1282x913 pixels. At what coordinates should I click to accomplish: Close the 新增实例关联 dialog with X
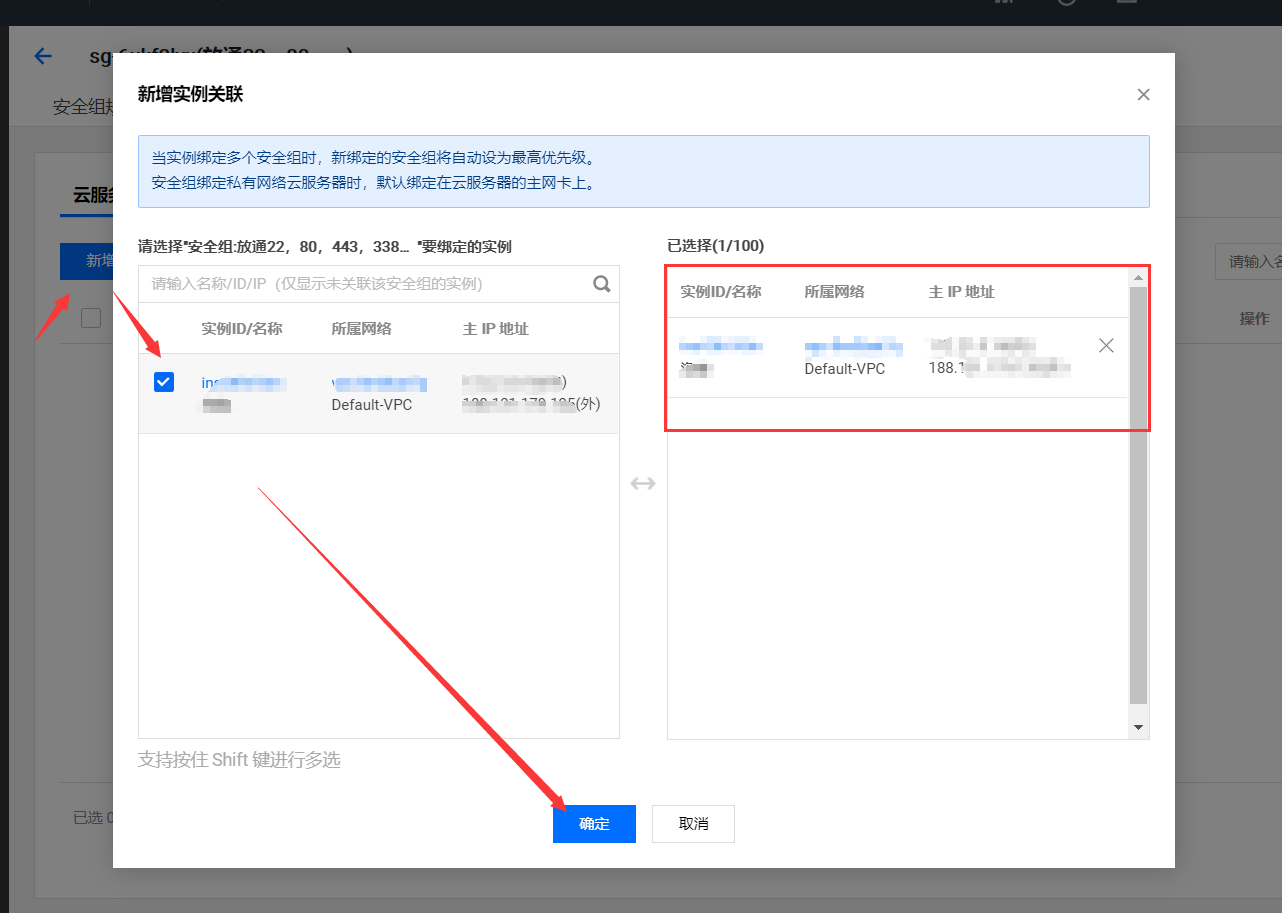pyautogui.click(x=1143, y=95)
